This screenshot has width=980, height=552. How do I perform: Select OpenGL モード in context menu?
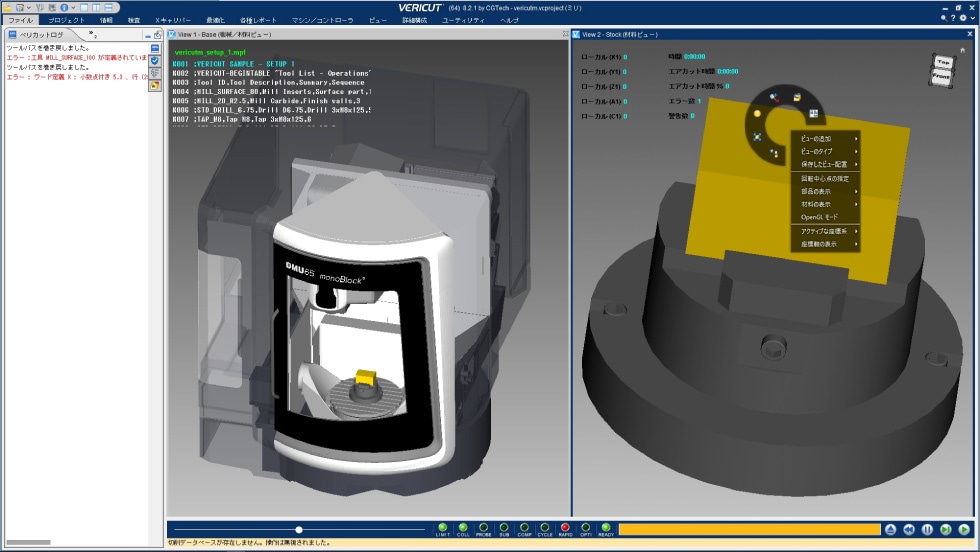click(820, 217)
